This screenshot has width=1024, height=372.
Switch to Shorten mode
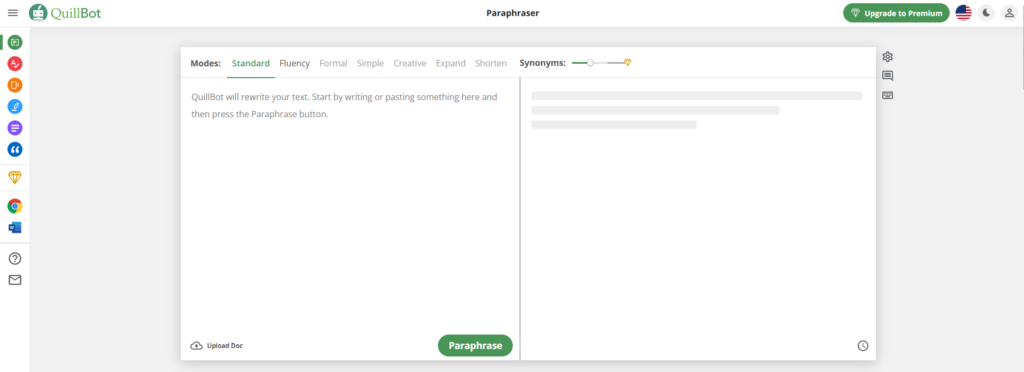[491, 63]
